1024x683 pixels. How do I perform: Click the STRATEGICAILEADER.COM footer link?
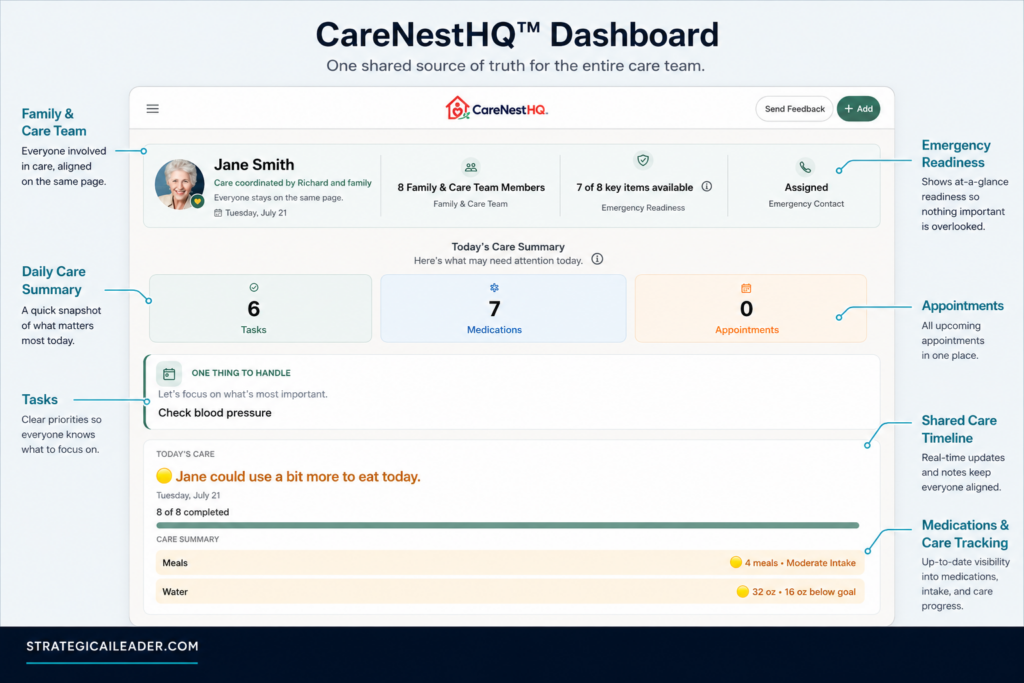(x=112, y=646)
